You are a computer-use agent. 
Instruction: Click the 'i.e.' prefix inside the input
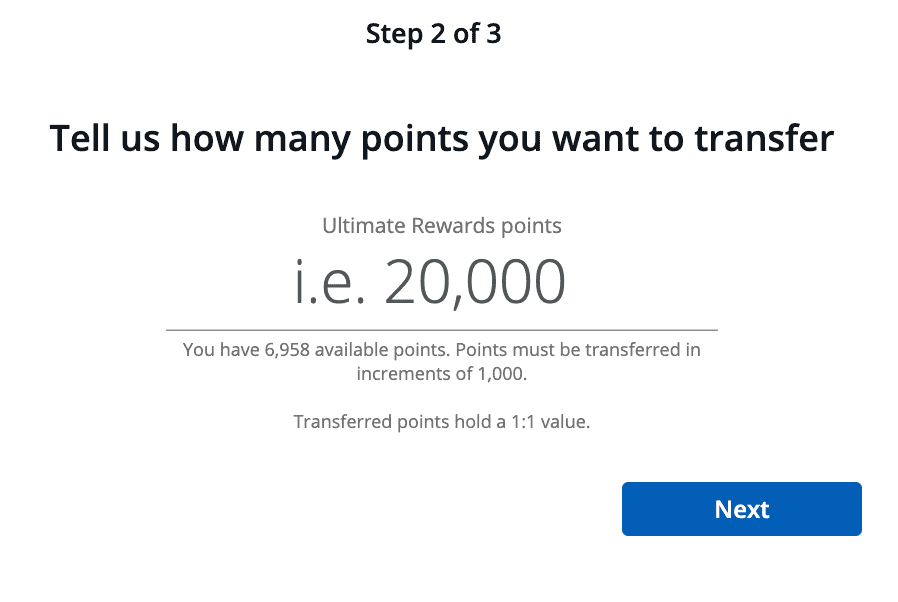point(329,282)
